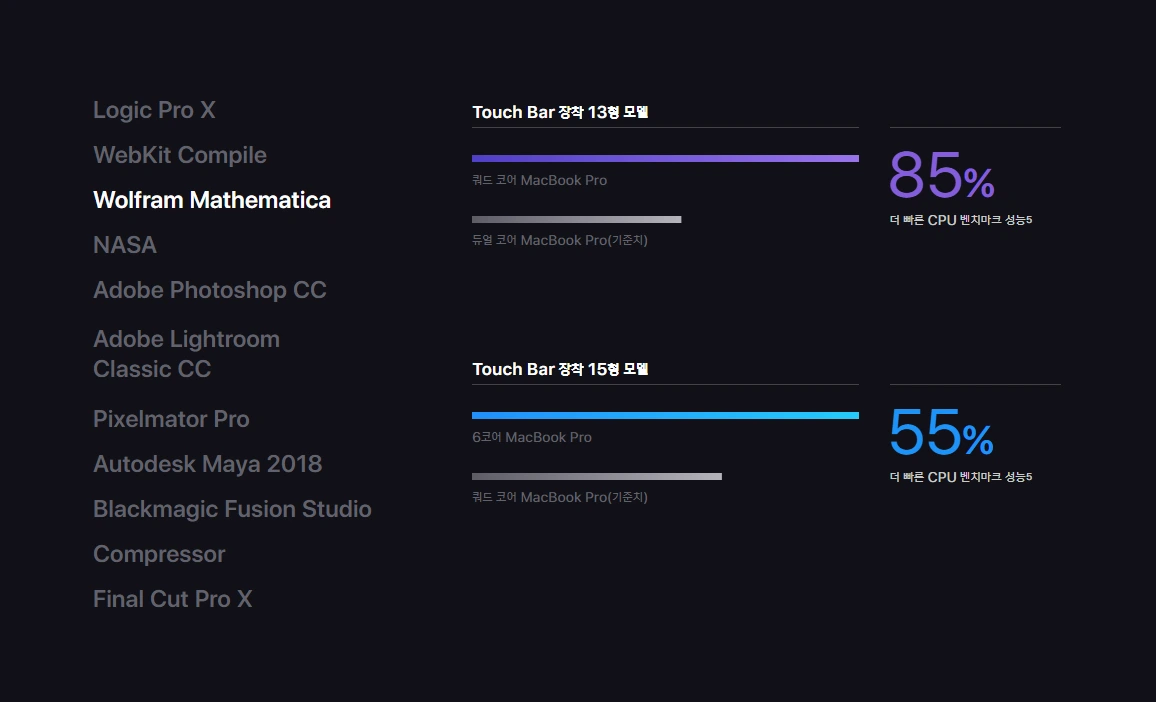Viewport: 1156px width, 702px height.
Task: Click the gray dual-core baseline bar
Action: [x=577, y=219]
